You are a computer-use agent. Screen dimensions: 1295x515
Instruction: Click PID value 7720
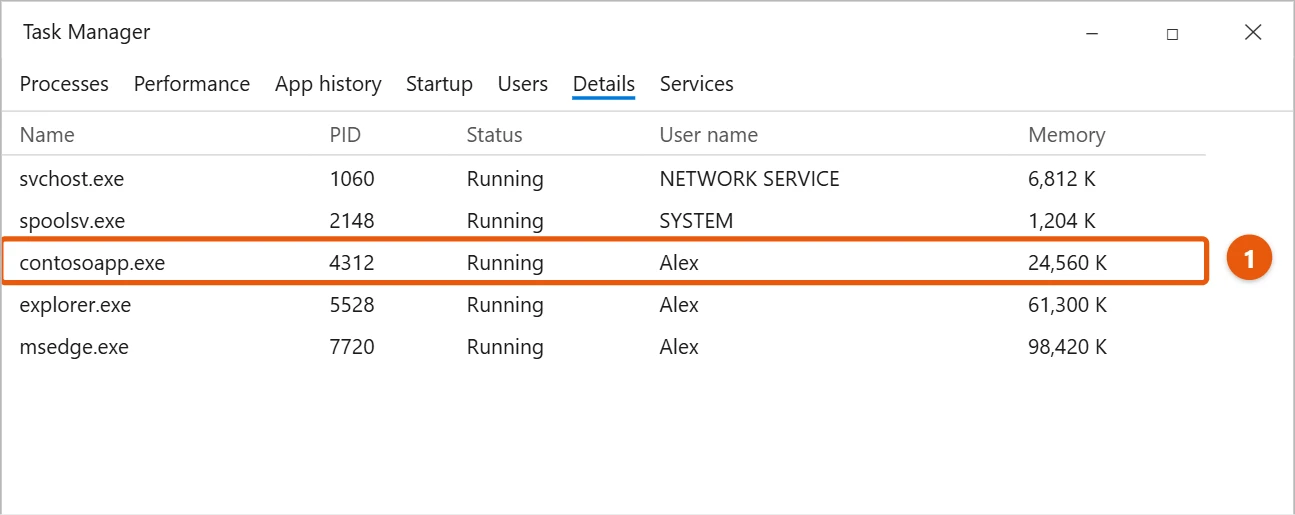[x=352, y=347]
